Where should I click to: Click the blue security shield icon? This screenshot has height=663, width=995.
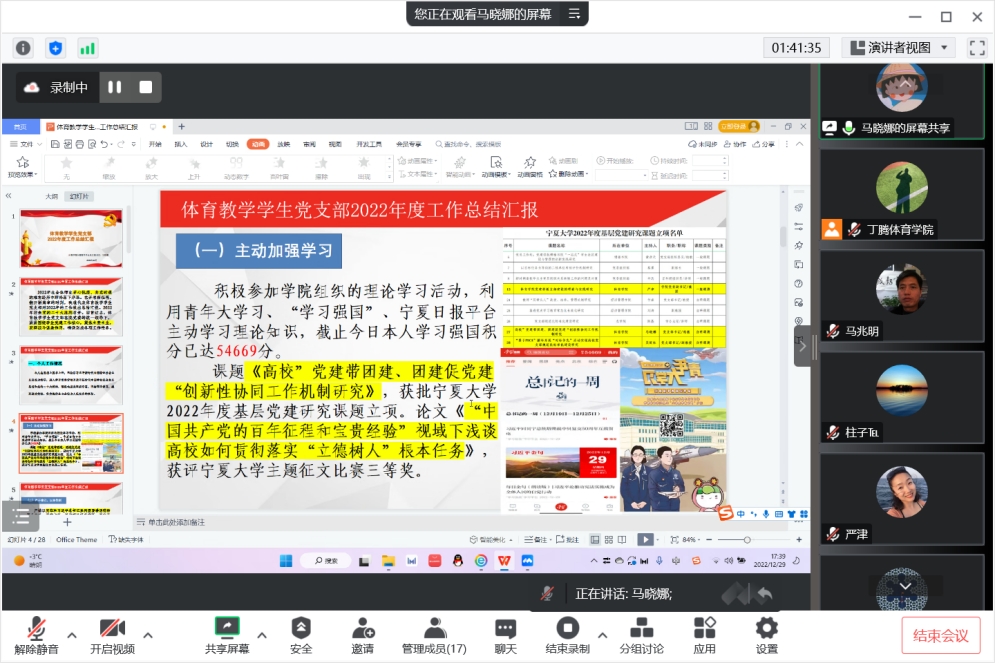(x=55, y=47)
